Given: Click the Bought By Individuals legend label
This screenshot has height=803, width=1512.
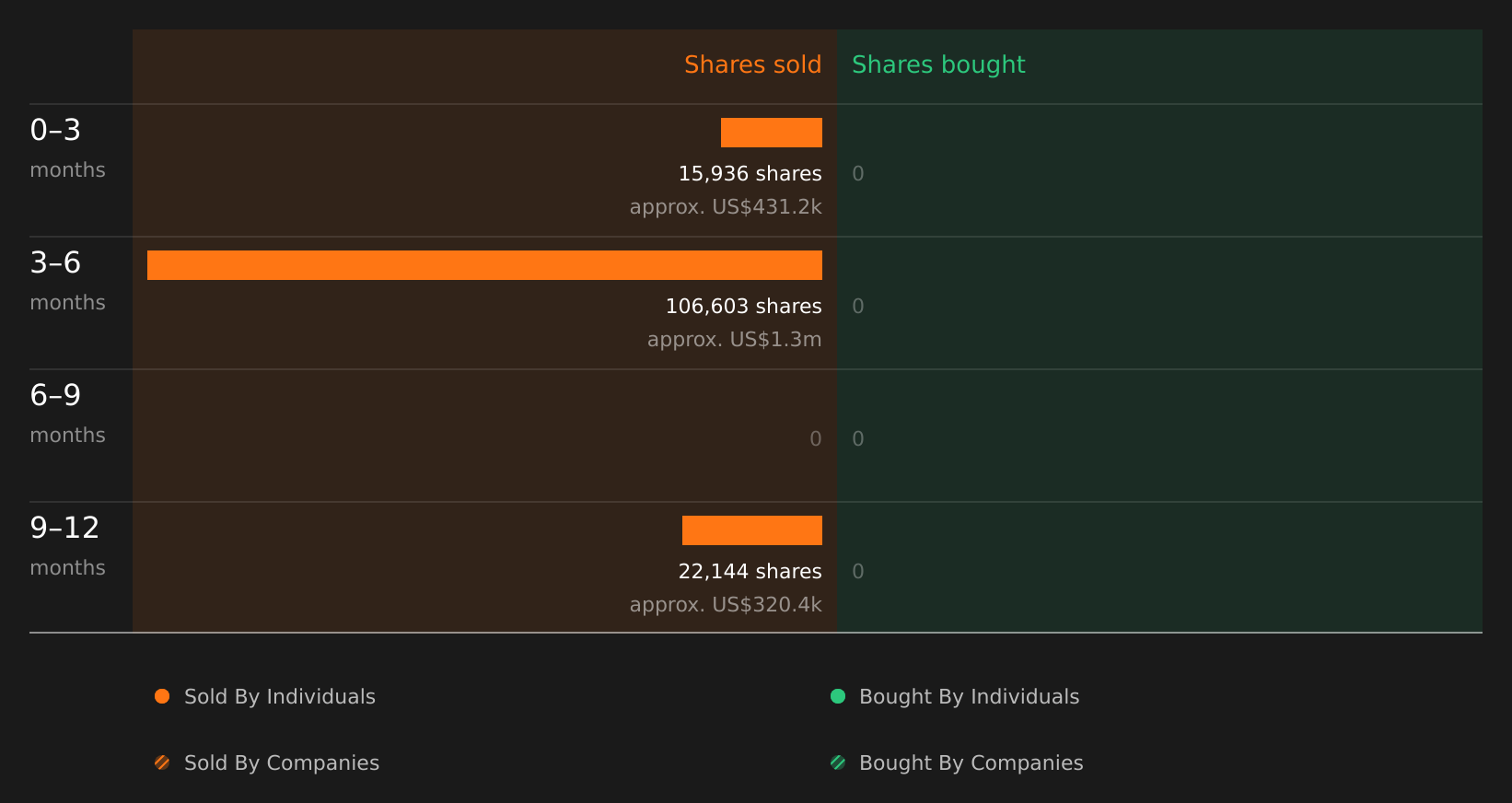Looking at the screenshot, I should tap(969, 697).
